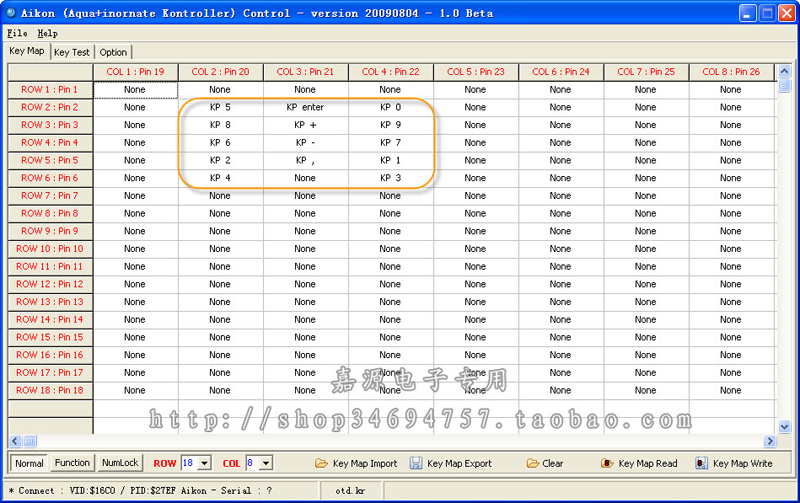Select the ROW 10 : Pin 10 header
Viewport: 800px width, 503px height.
49,249
